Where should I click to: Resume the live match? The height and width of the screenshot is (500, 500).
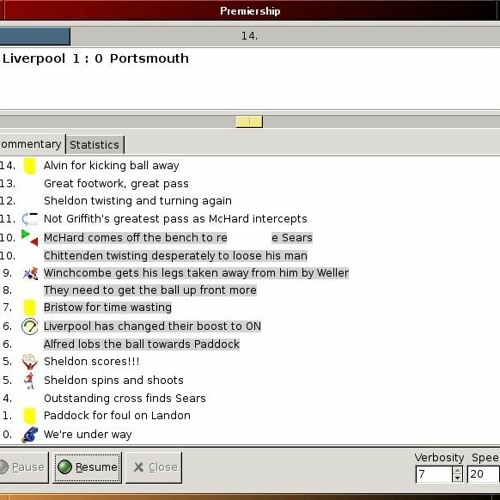point(88,467)
